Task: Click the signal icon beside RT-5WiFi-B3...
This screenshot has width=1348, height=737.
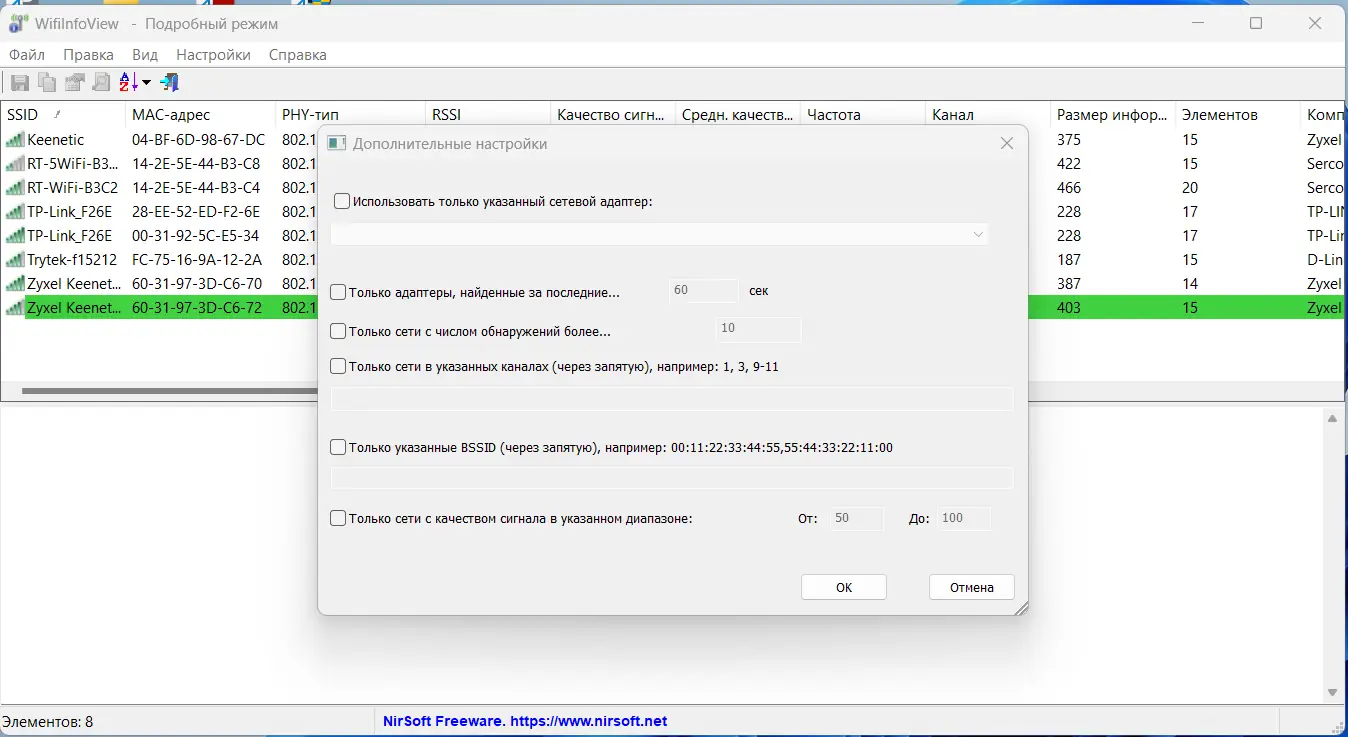Action: (x=15, y=164)
